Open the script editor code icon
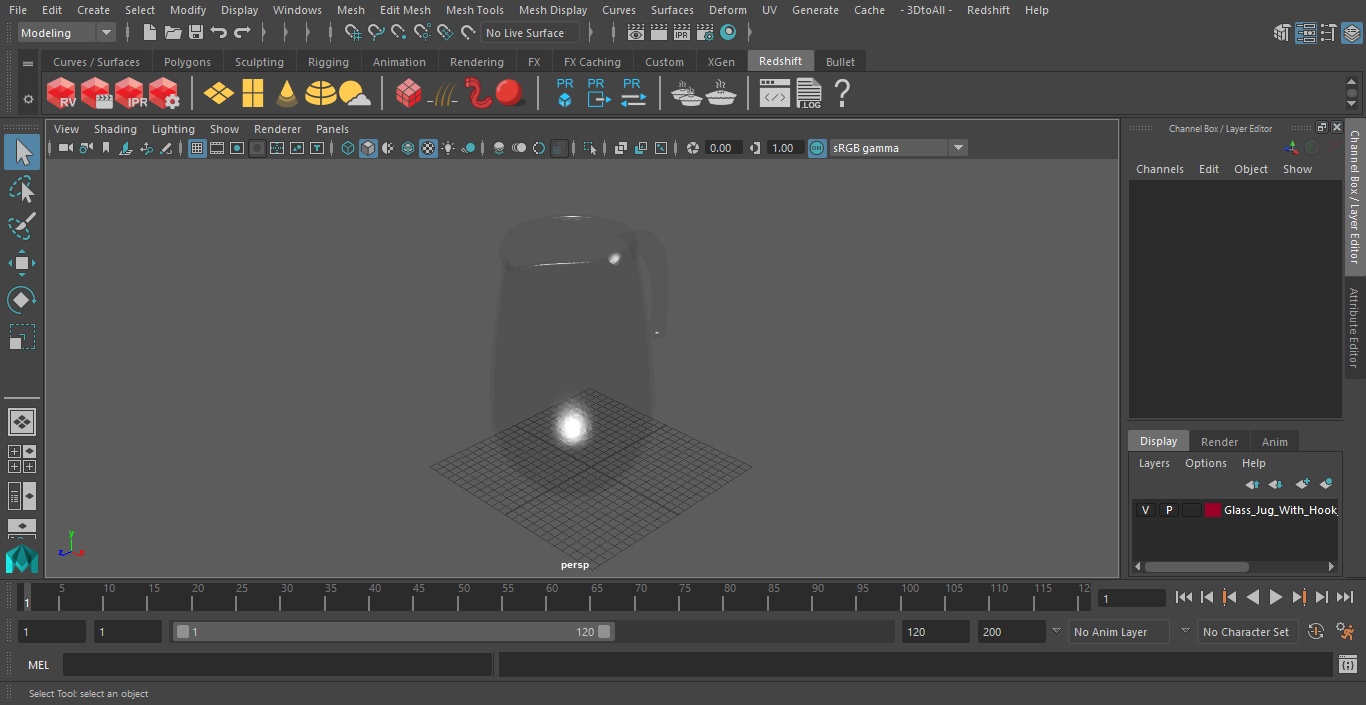Viewport: 1366px width, 705px height. click(775, 94)
